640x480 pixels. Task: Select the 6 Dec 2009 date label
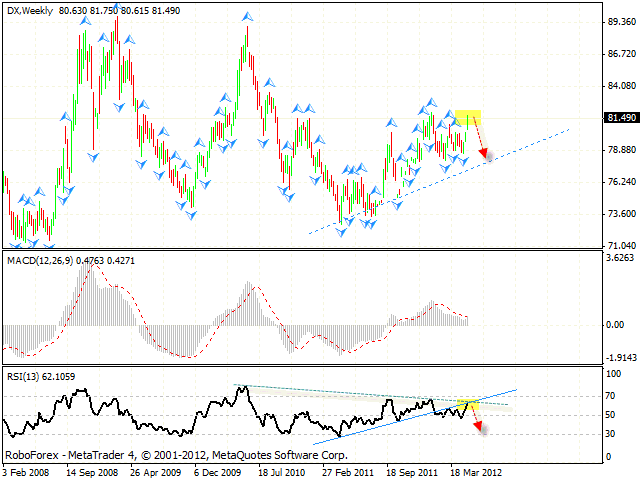[220, 470]
